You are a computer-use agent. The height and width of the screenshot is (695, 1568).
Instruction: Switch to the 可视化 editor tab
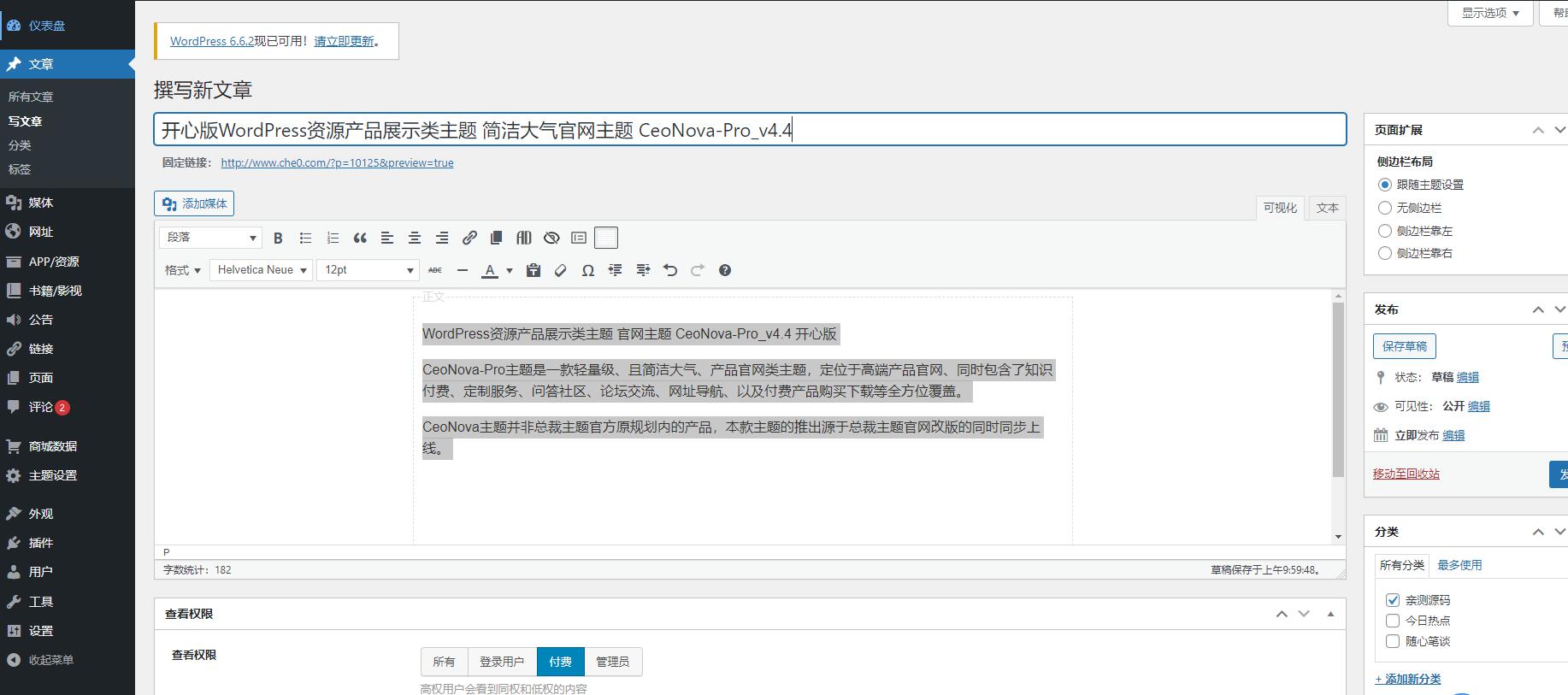pos(1280,208)
